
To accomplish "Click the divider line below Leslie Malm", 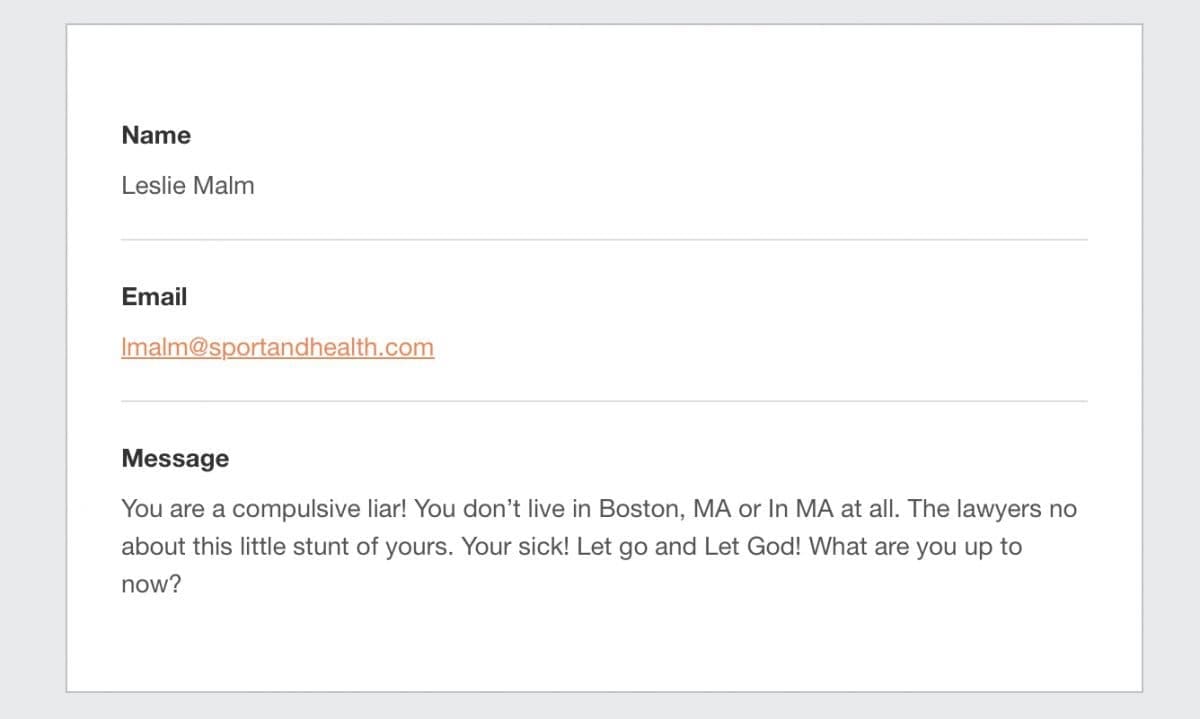I will tap(604, 240).
